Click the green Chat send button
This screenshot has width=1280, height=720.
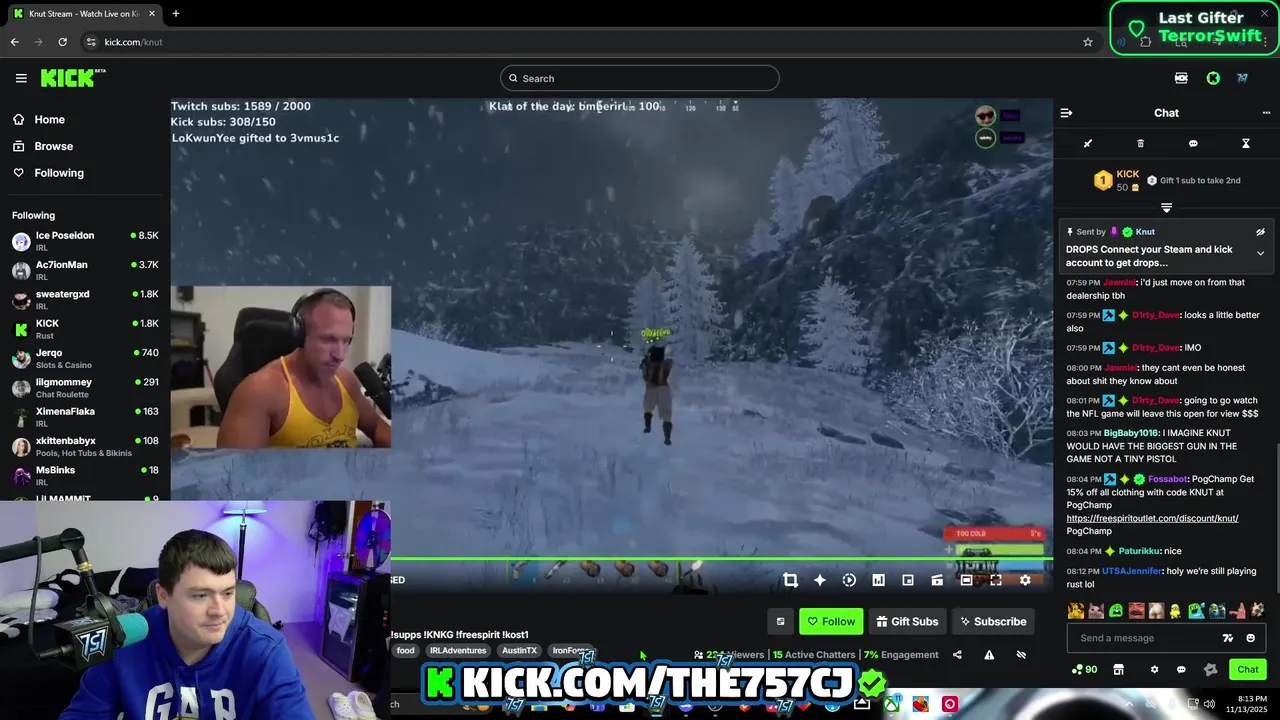(x=1248, y=670)
